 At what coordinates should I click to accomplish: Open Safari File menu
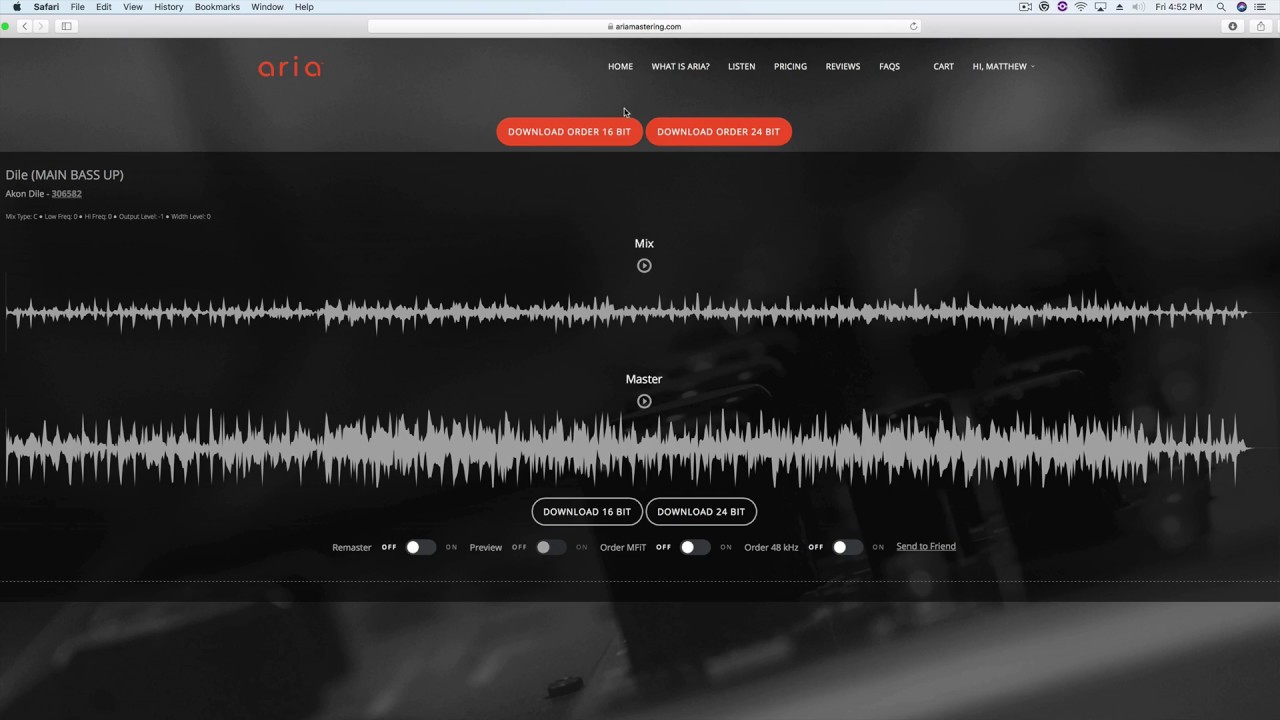coord(77,7)
